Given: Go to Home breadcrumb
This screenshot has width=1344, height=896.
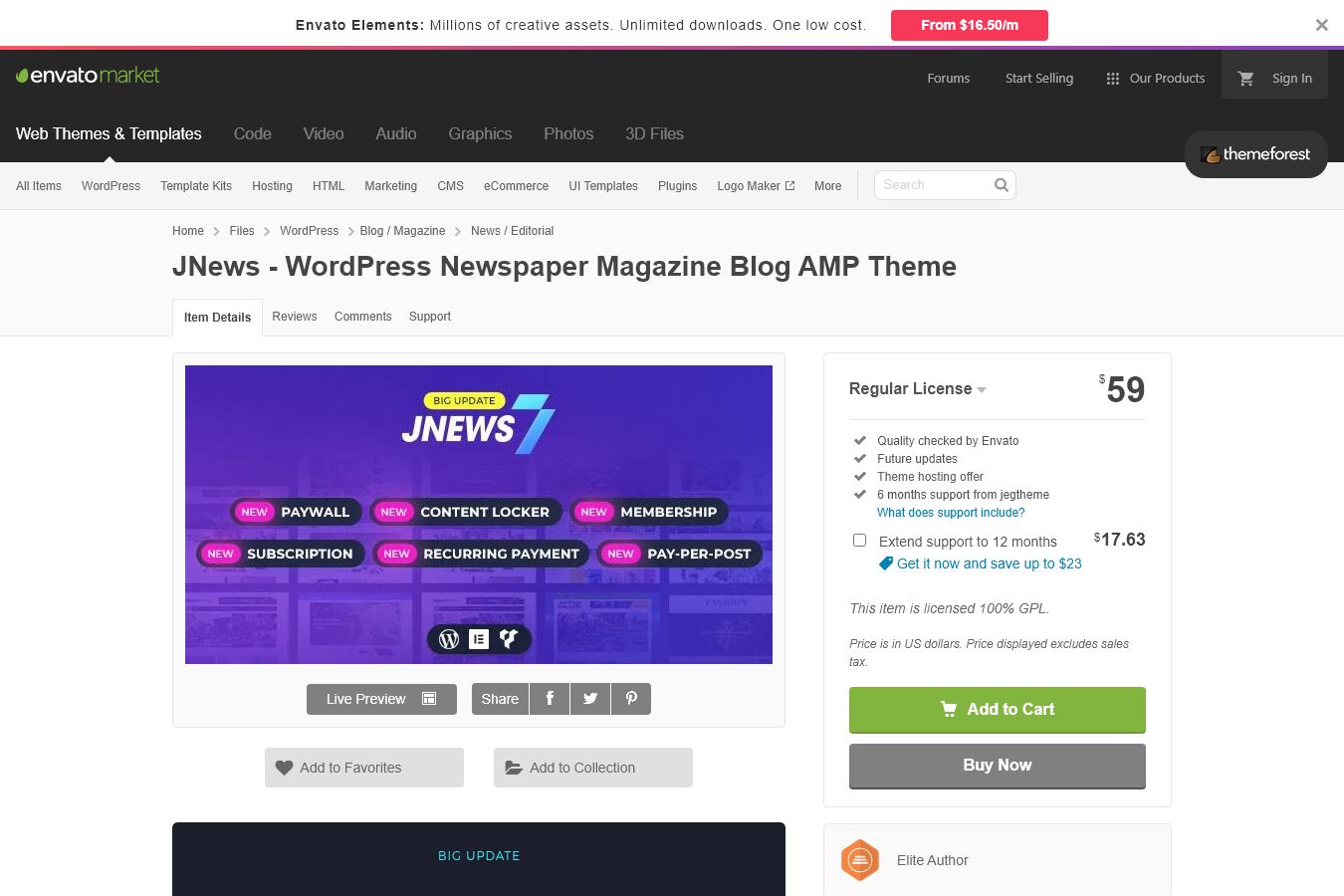Looking at the screenshot, I should [188, 231].
